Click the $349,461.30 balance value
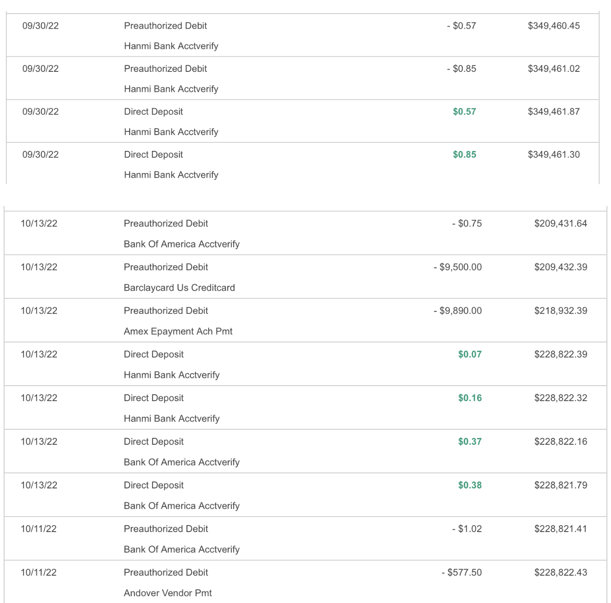 pyautogui.click(x=553, y=155)
